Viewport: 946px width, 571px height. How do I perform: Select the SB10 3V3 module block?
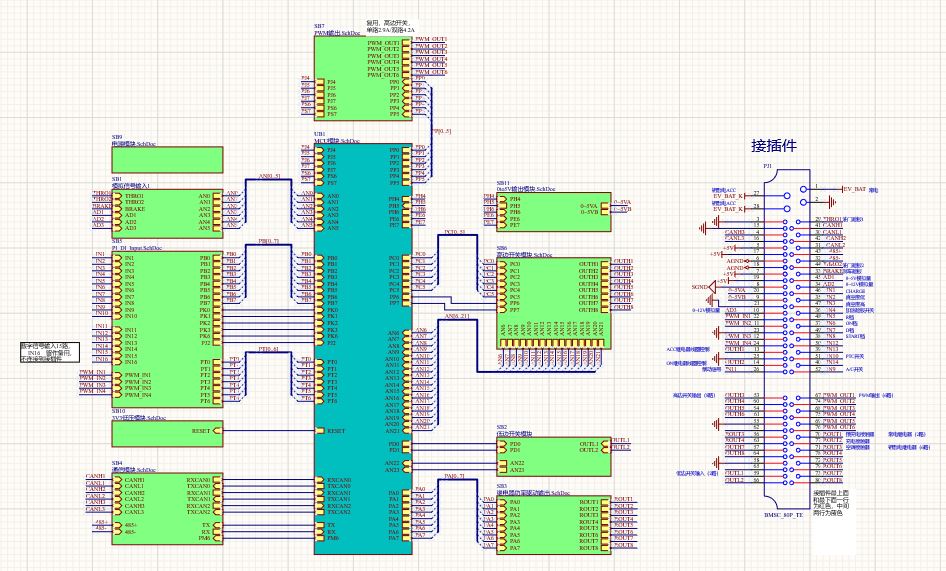pyautogui.click(x=167, y=434)
